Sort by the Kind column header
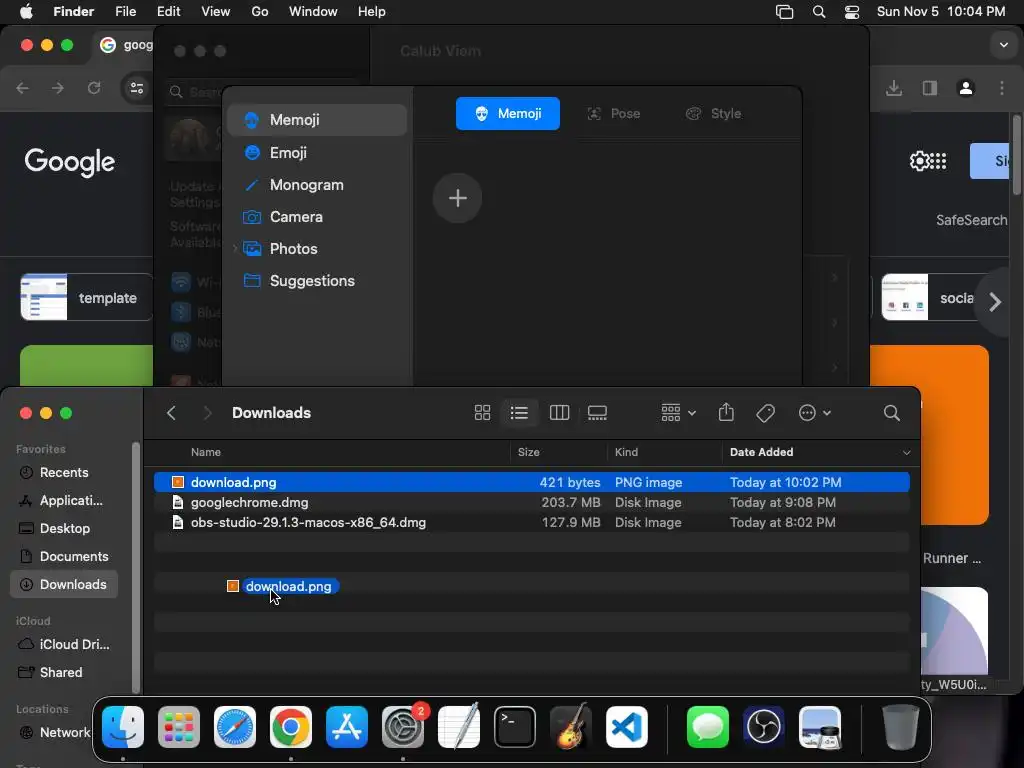This screenshot has height=768, width=1024. pyautogui.click(x=626, y=452)
